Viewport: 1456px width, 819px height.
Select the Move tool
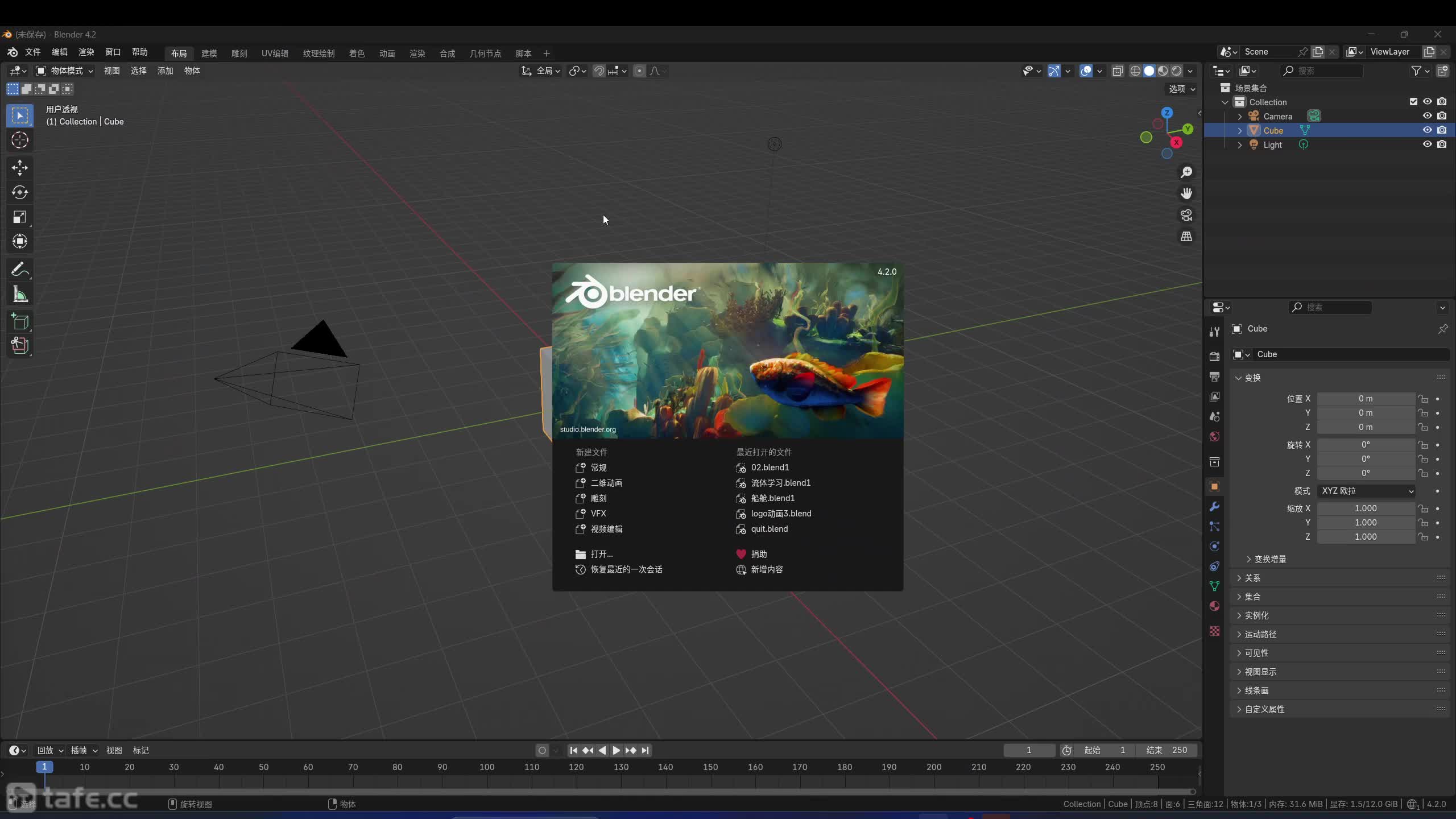coord(20,168)
